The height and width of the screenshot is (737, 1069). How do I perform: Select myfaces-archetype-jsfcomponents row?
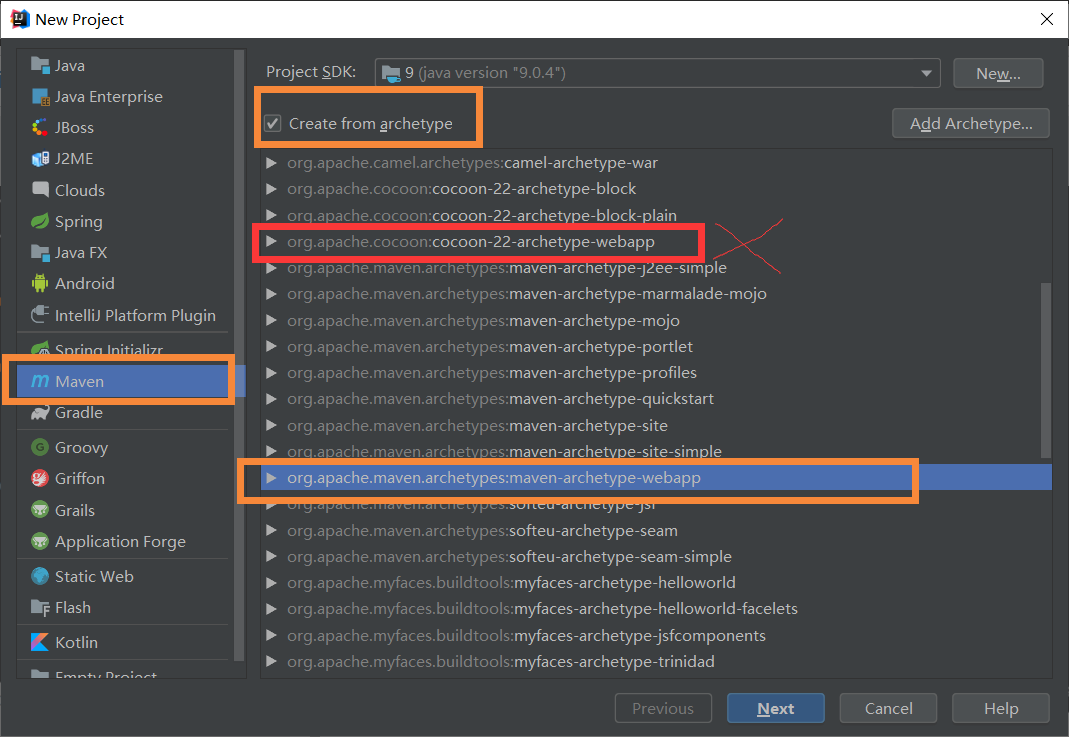[x=656, y=635]
